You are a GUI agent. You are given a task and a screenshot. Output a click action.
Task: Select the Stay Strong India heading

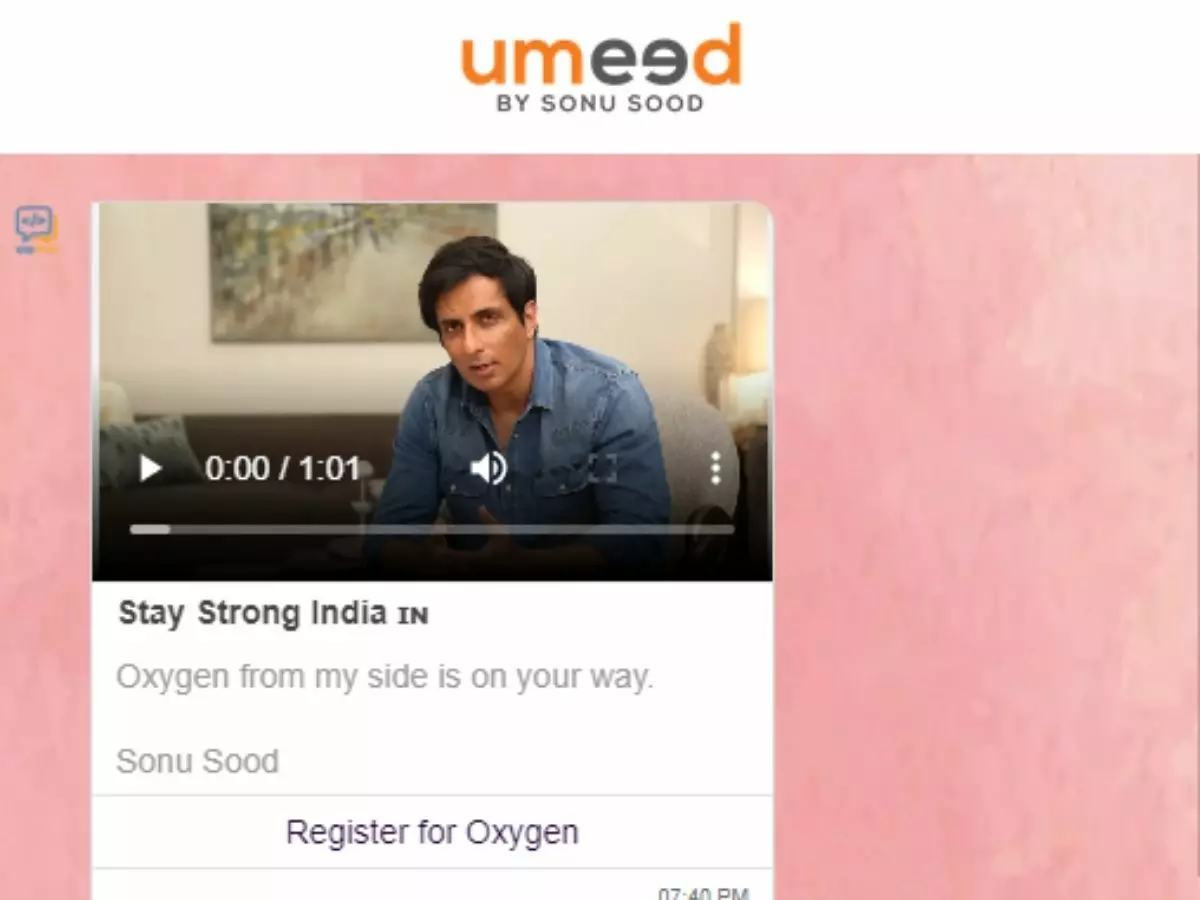(252, 613)
